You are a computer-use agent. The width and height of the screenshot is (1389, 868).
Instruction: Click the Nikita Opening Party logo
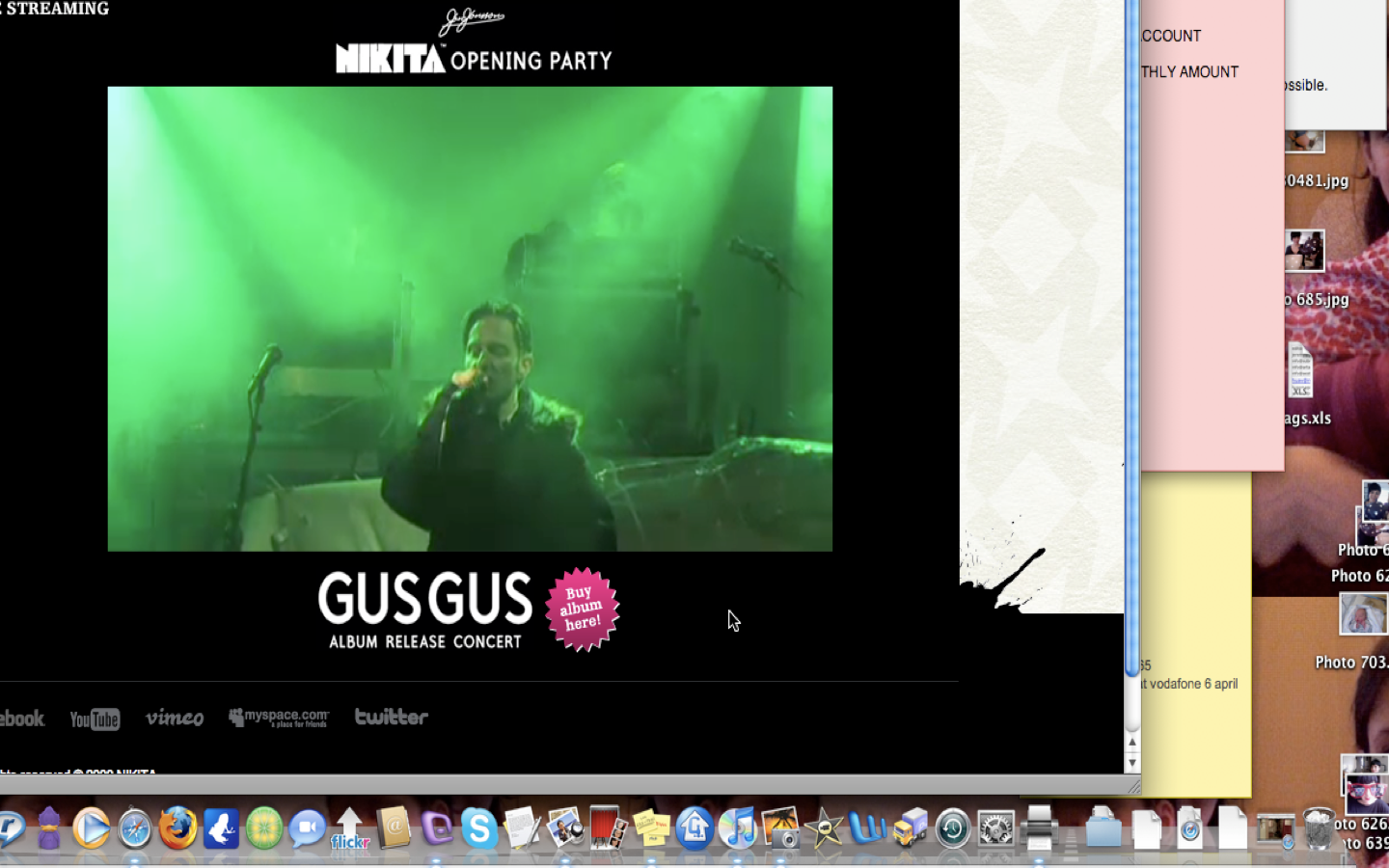(x=474, y=42)
